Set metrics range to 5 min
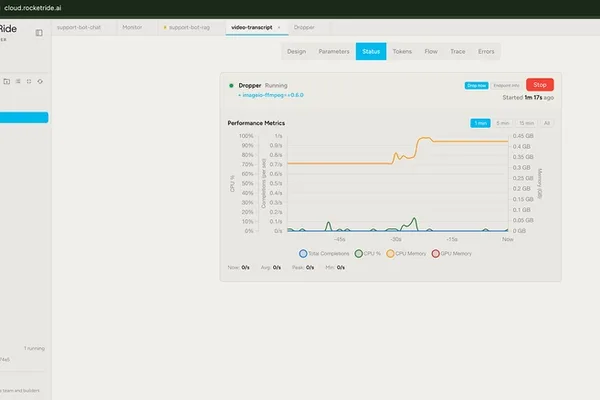600x400 pixels. tap(502, 123)
